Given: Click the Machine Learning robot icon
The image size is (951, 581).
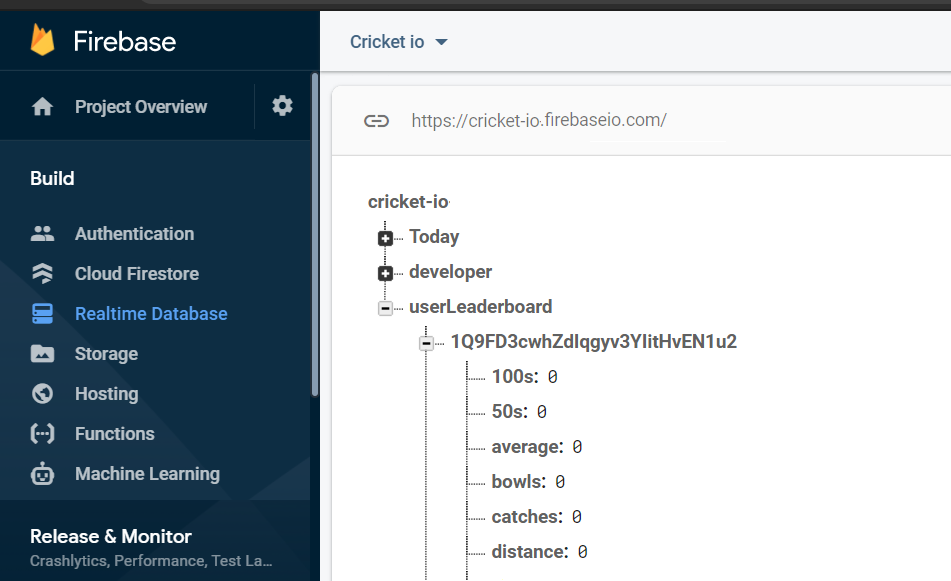Looking at the screenshot, I should click(42, 474).
